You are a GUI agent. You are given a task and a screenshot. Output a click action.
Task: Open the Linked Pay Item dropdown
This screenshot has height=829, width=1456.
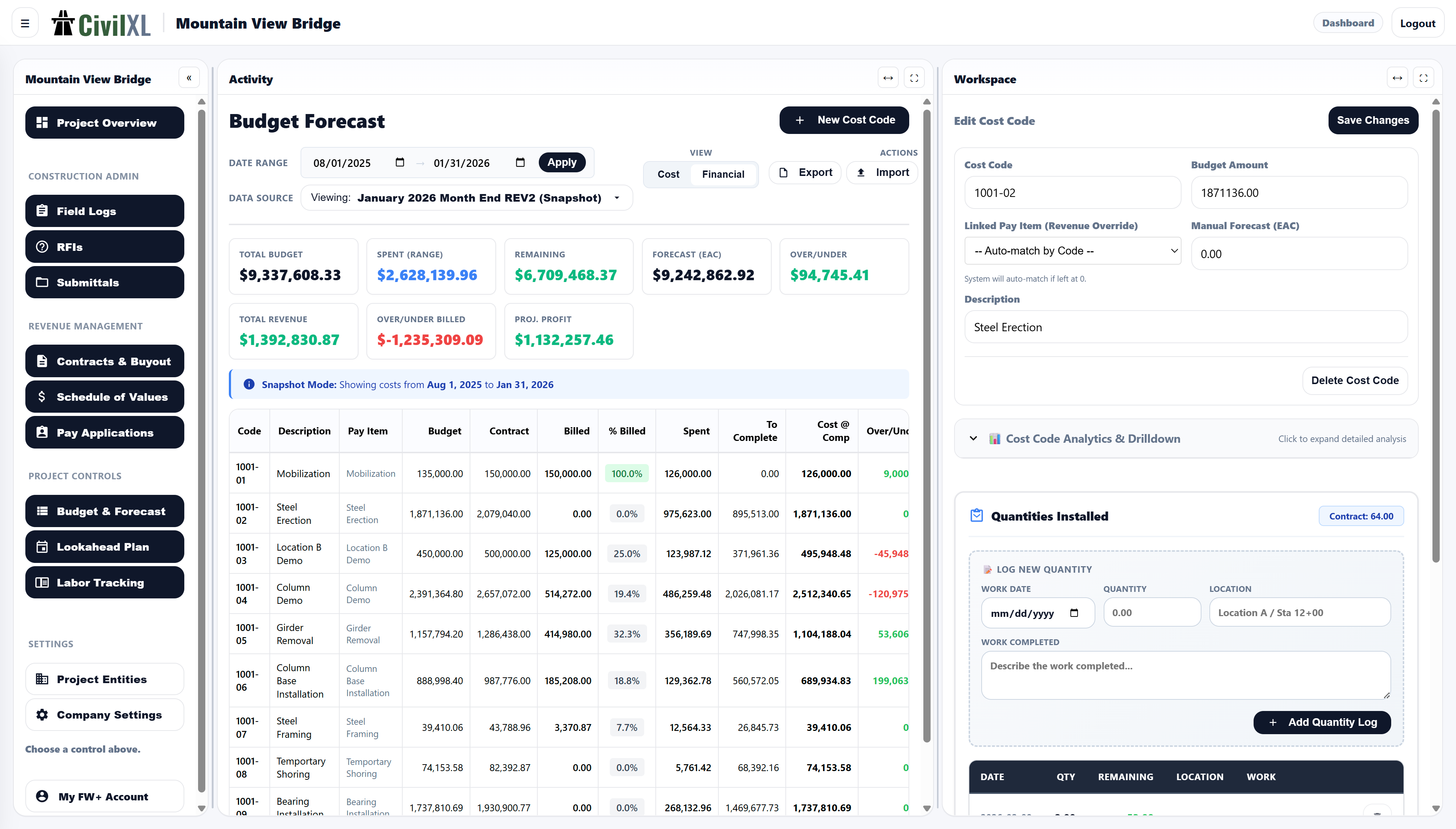[1072, 251]
